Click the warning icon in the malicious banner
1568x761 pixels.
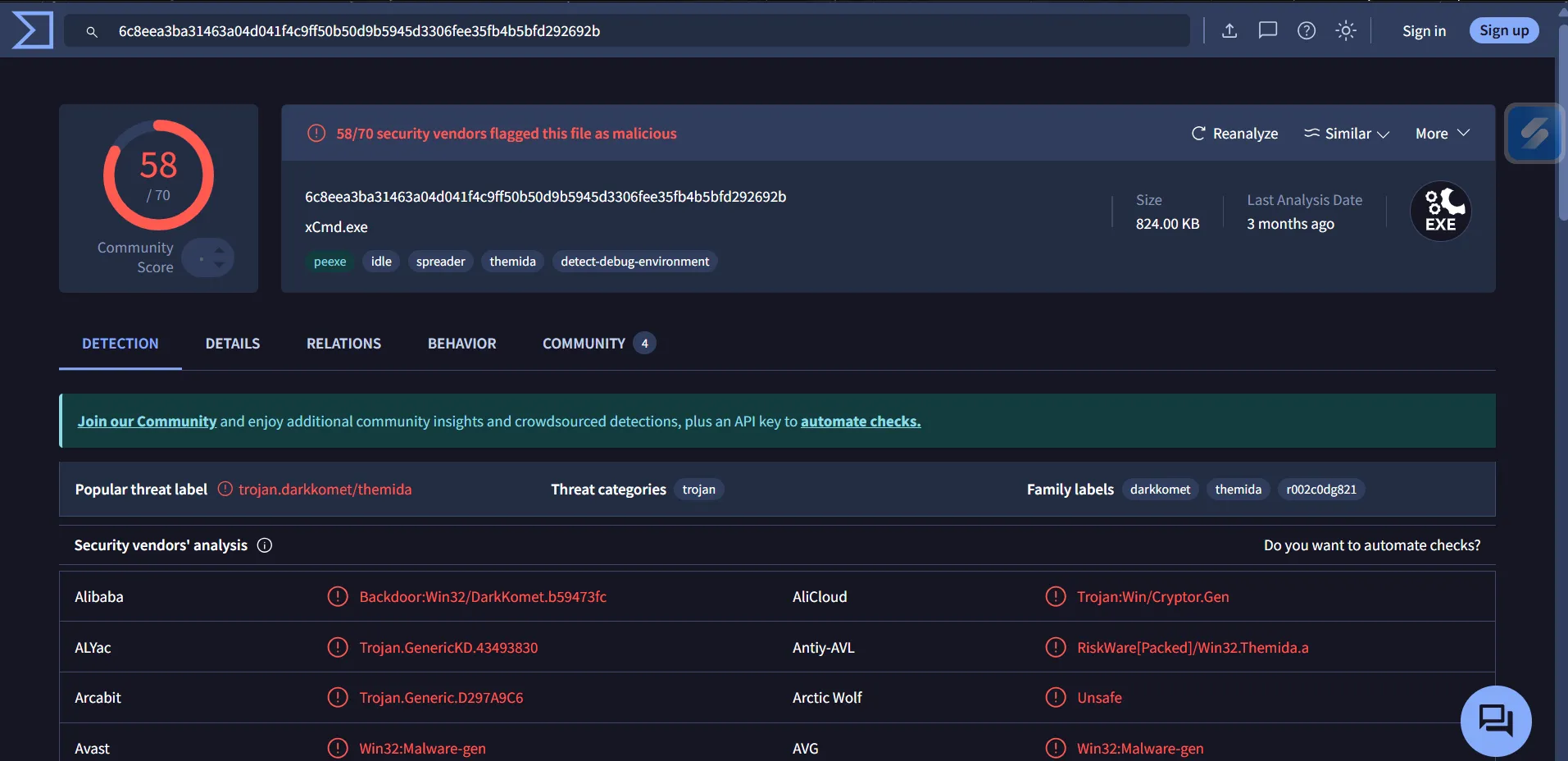pos(316,133)
